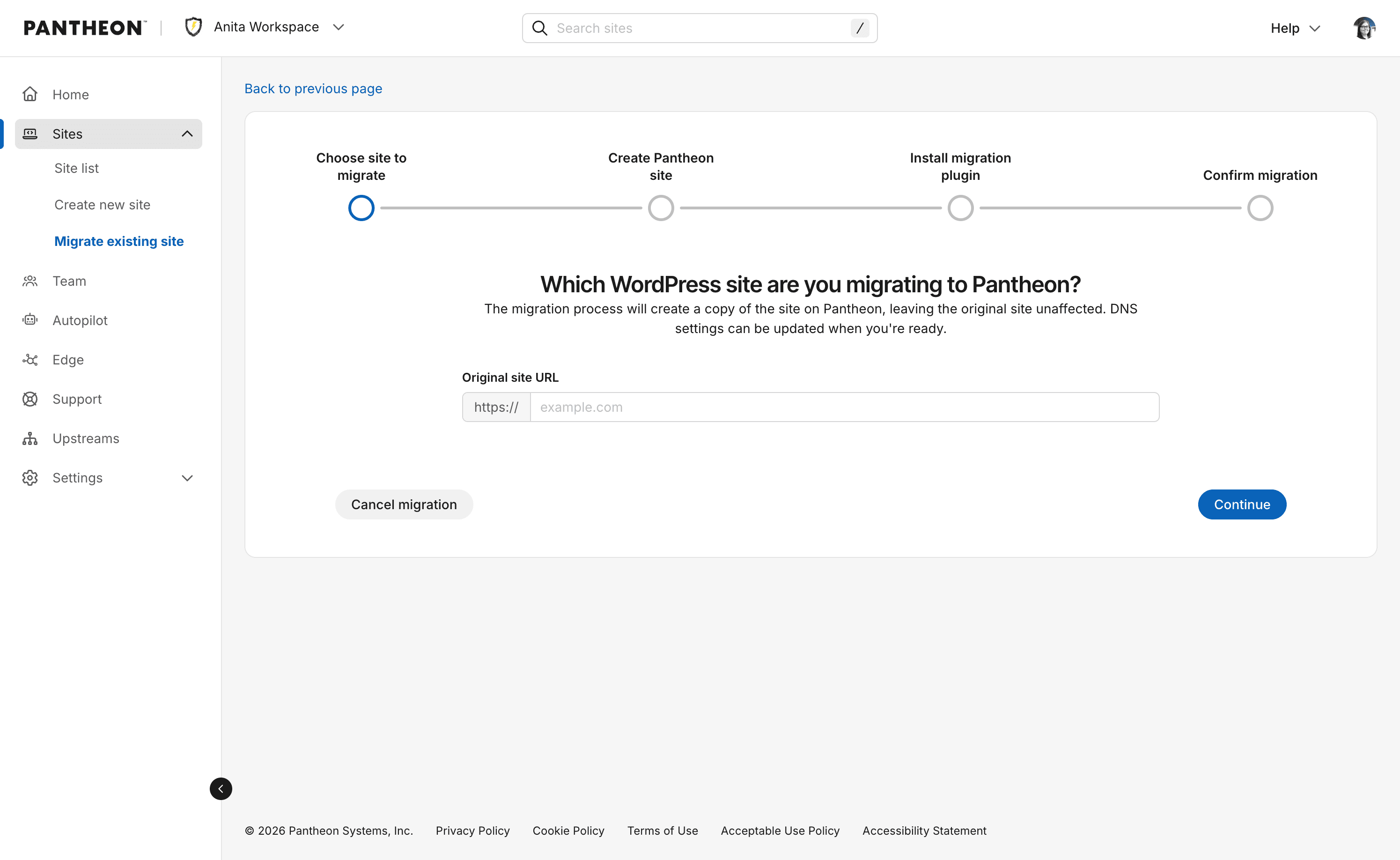1400x860 pixels.
Task: Click the Anita Workspace shield icon
Action: pos(193,27)
